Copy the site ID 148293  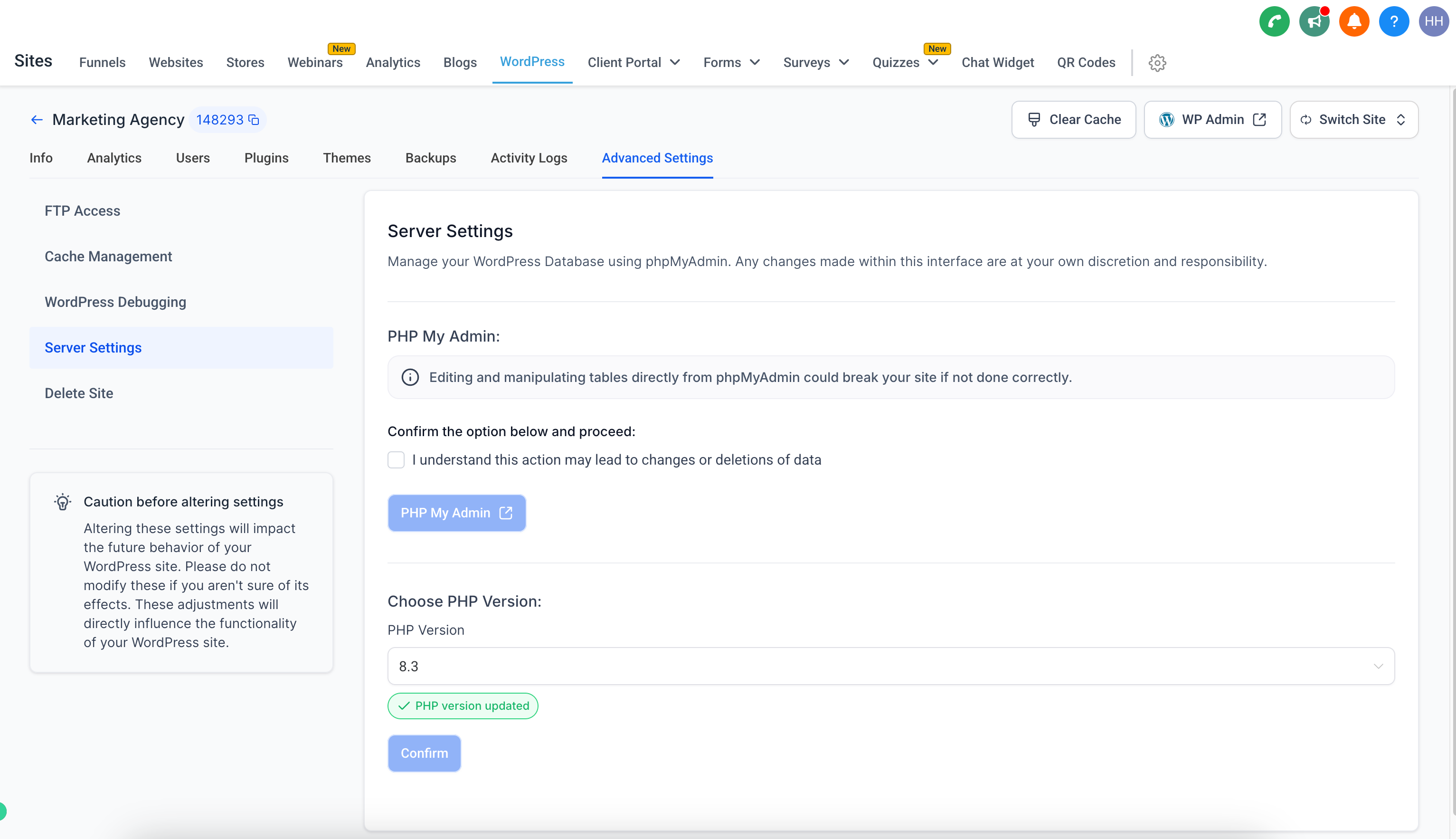(x=254, y=120)
